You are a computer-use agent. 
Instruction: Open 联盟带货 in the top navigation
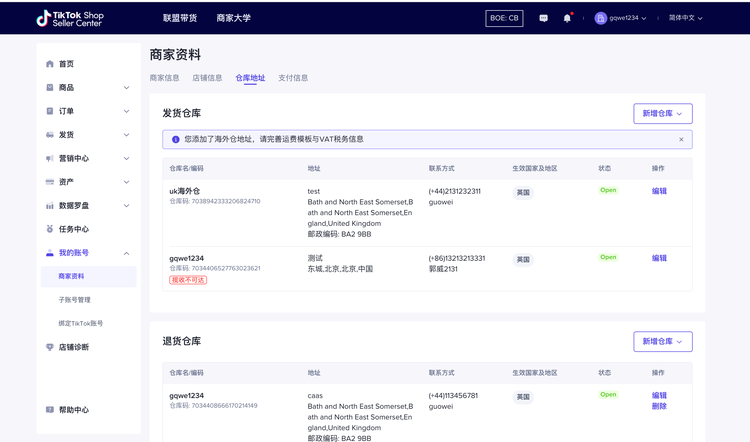(x=180, y=18)
